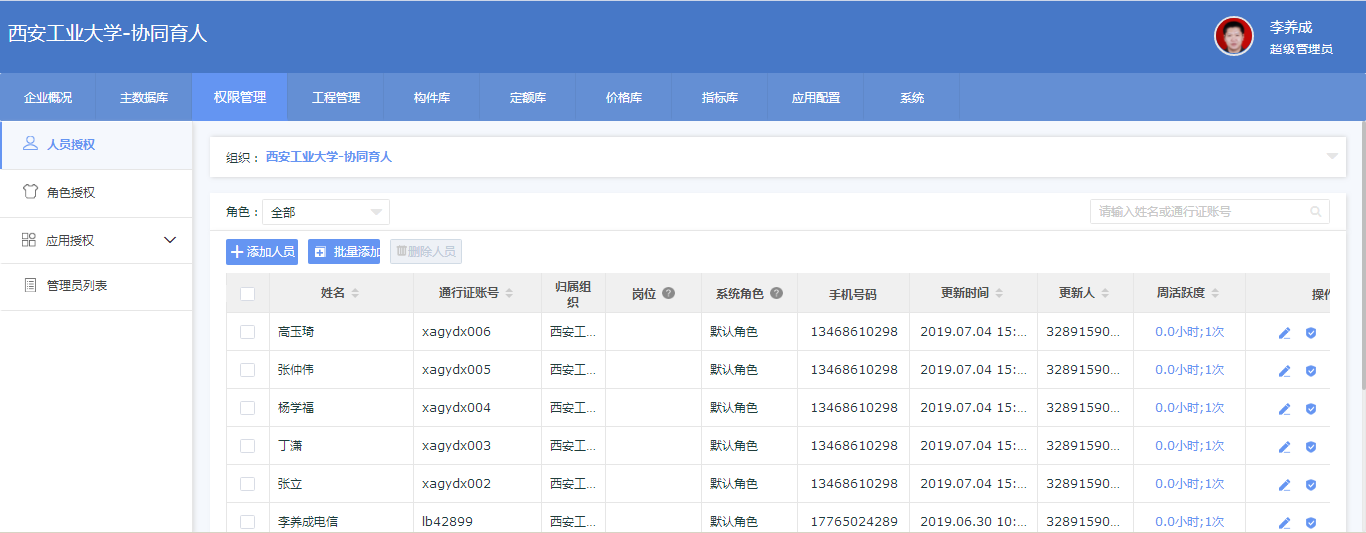
Task: Click the edit pencil icon for 丁潇
Action: point(1285,447)
